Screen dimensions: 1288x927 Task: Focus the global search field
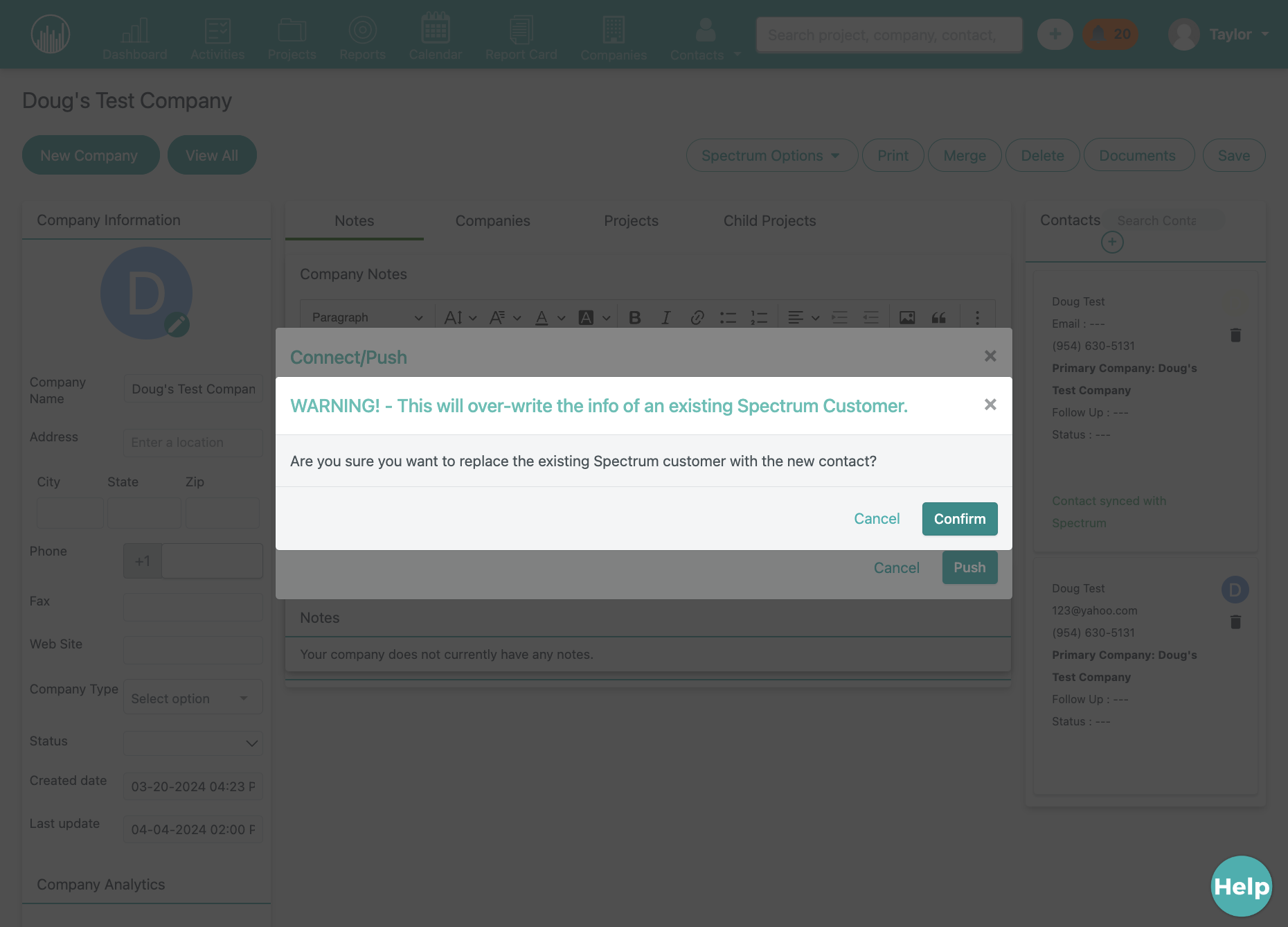[x=889, y=35]
